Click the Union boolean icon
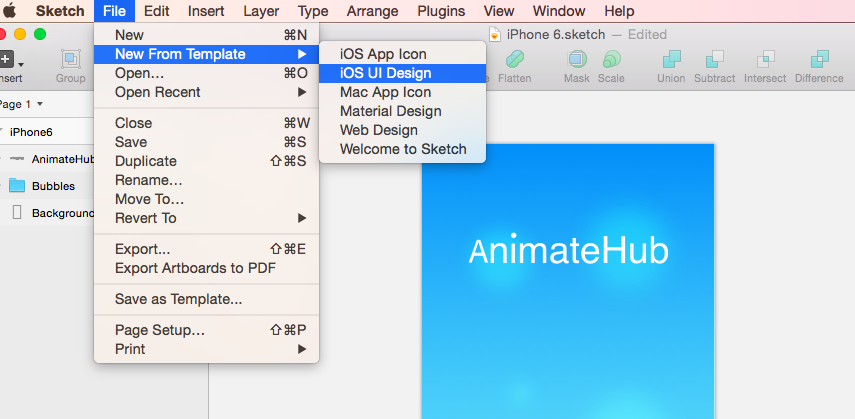 (x=671, y=59)
